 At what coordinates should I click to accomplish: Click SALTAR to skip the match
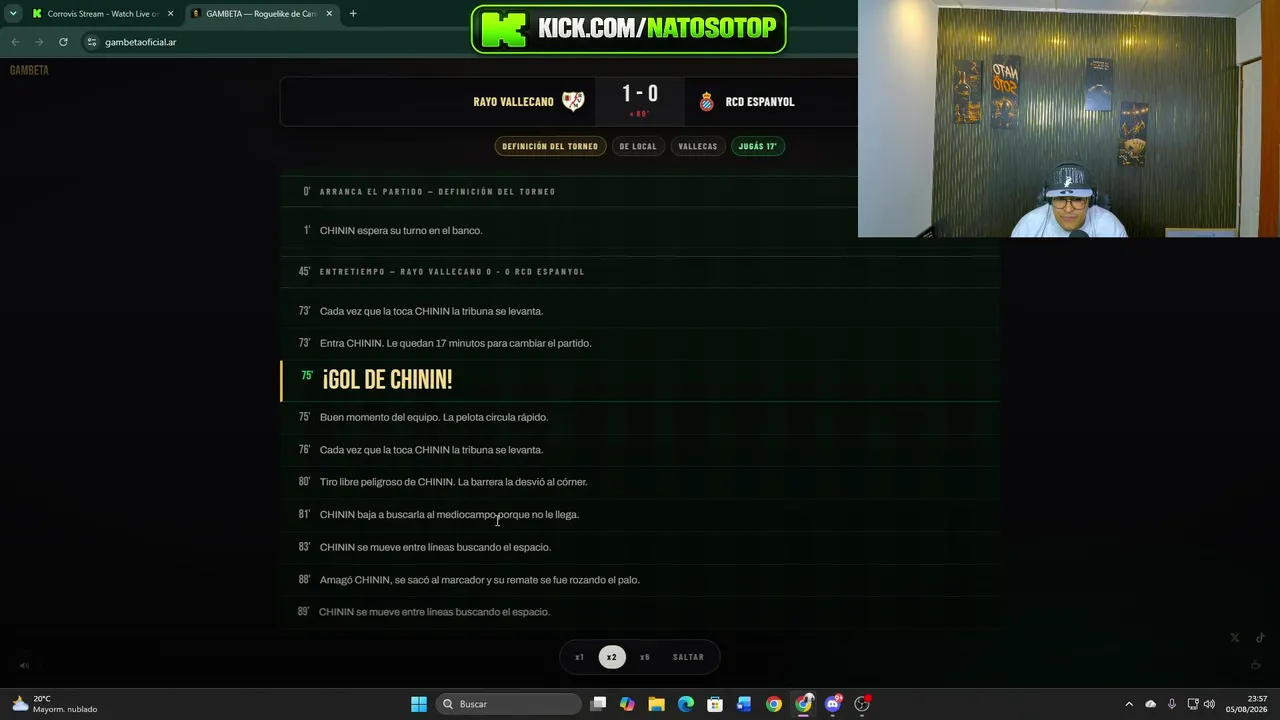(688, 657)
